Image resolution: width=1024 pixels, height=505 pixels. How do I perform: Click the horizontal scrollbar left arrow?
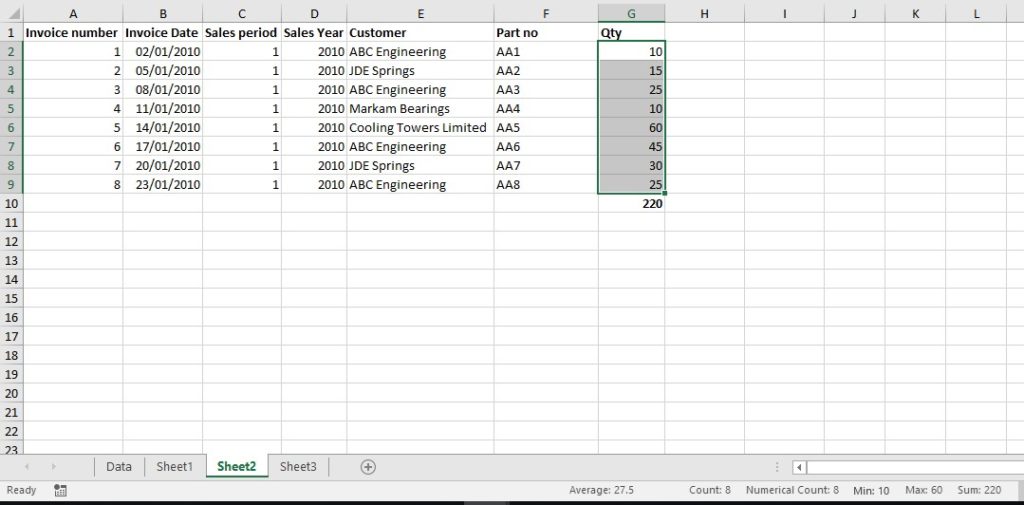[x=799, y=467]
